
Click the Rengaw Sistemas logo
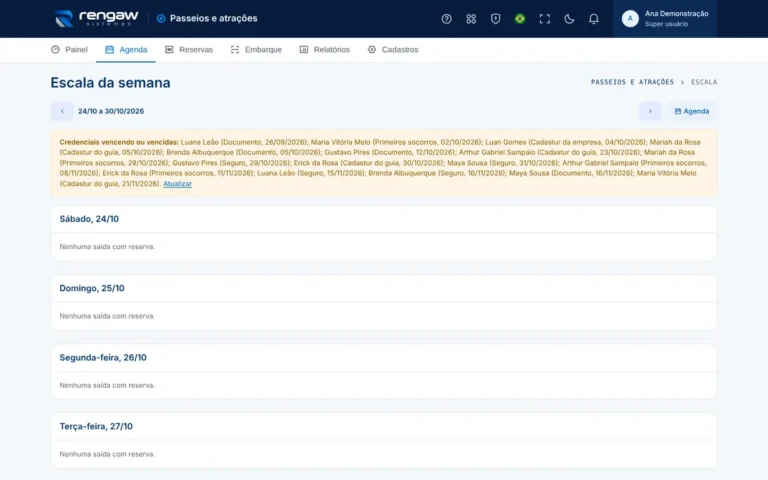[x=96, y=19]
